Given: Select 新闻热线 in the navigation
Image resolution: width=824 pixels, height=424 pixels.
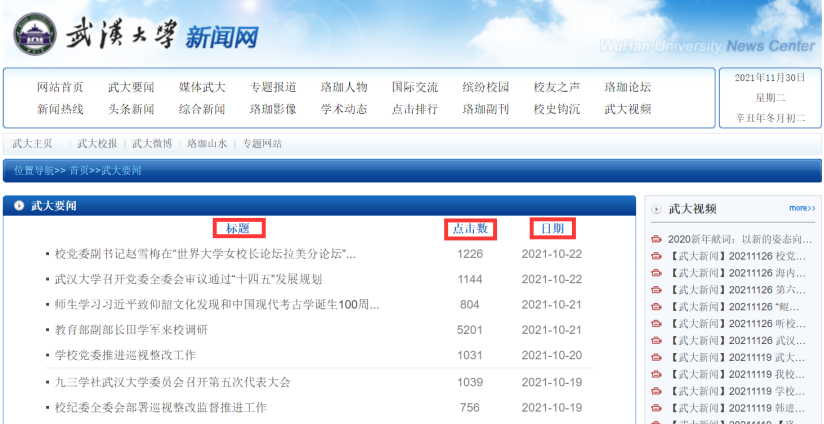Looking at the screenshot, I should pos(60,109).
